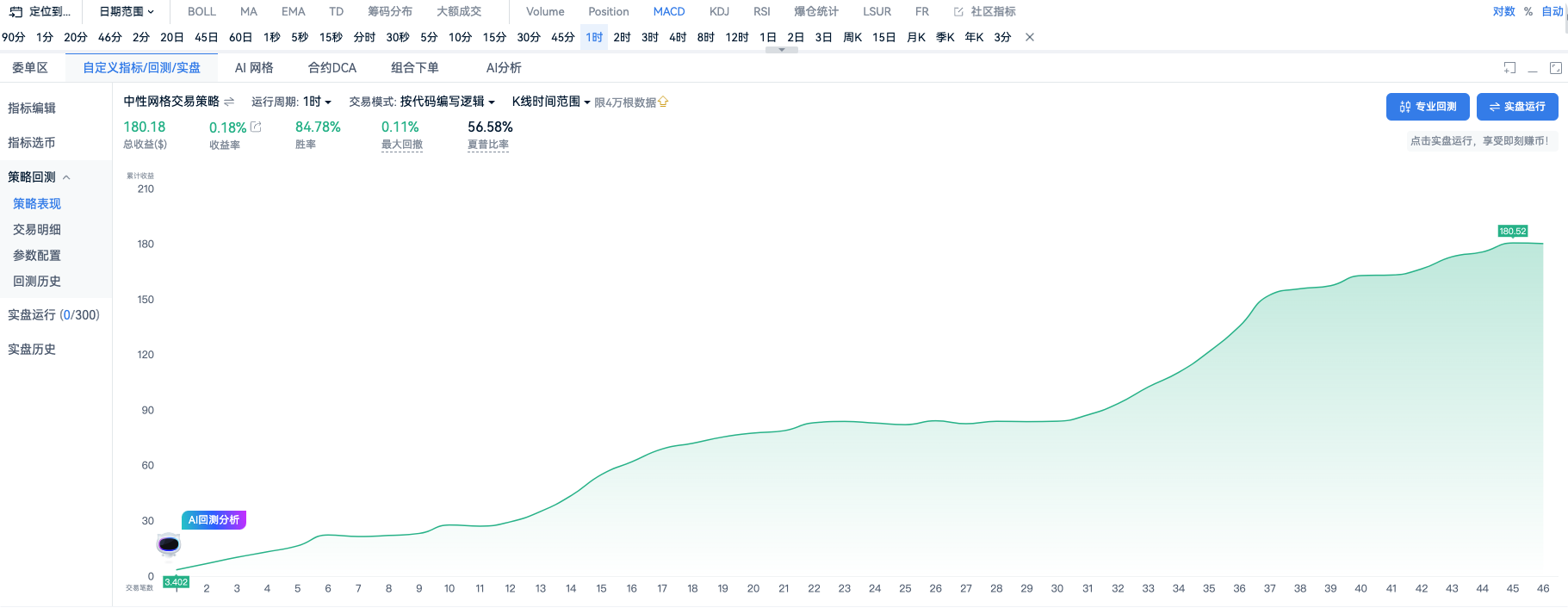Open the 日期范围 date range dropdown
Image resolution: width=1568 pixels, height=614 pixels.
pos(126,12)
